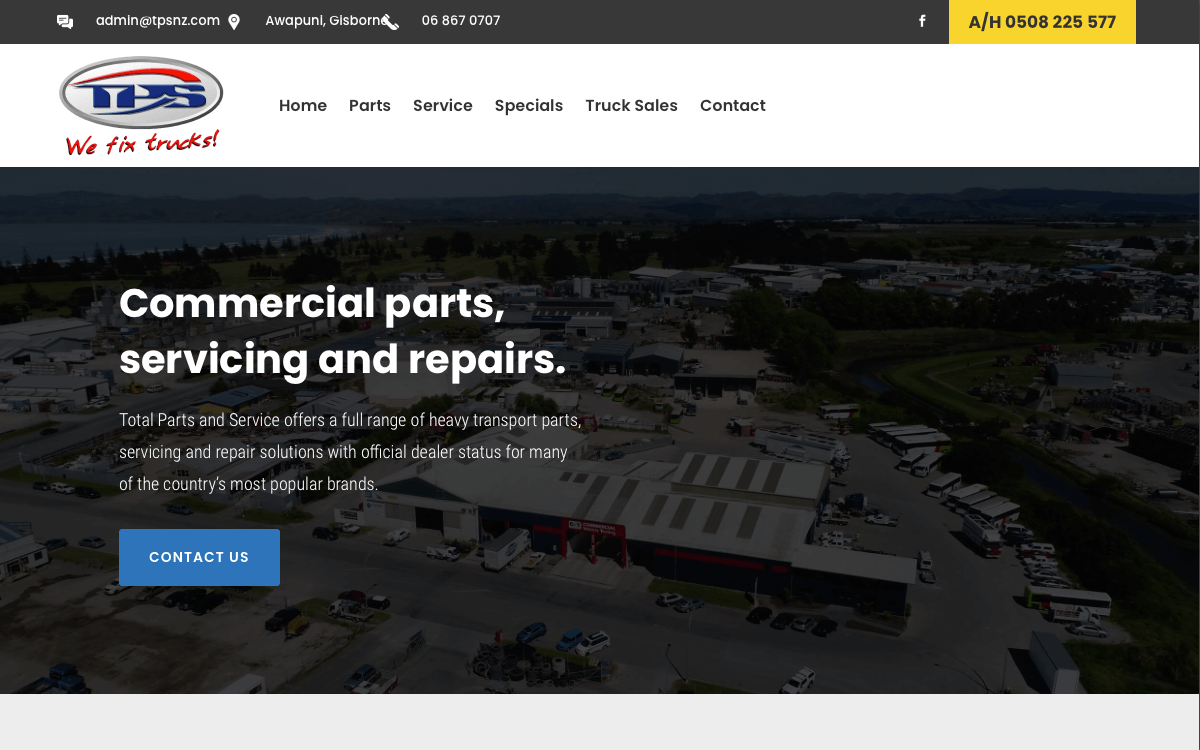Select the Awapuni, Gisborne address text
The height and width of the screenshot is (750, 1200).
[325, 21]
